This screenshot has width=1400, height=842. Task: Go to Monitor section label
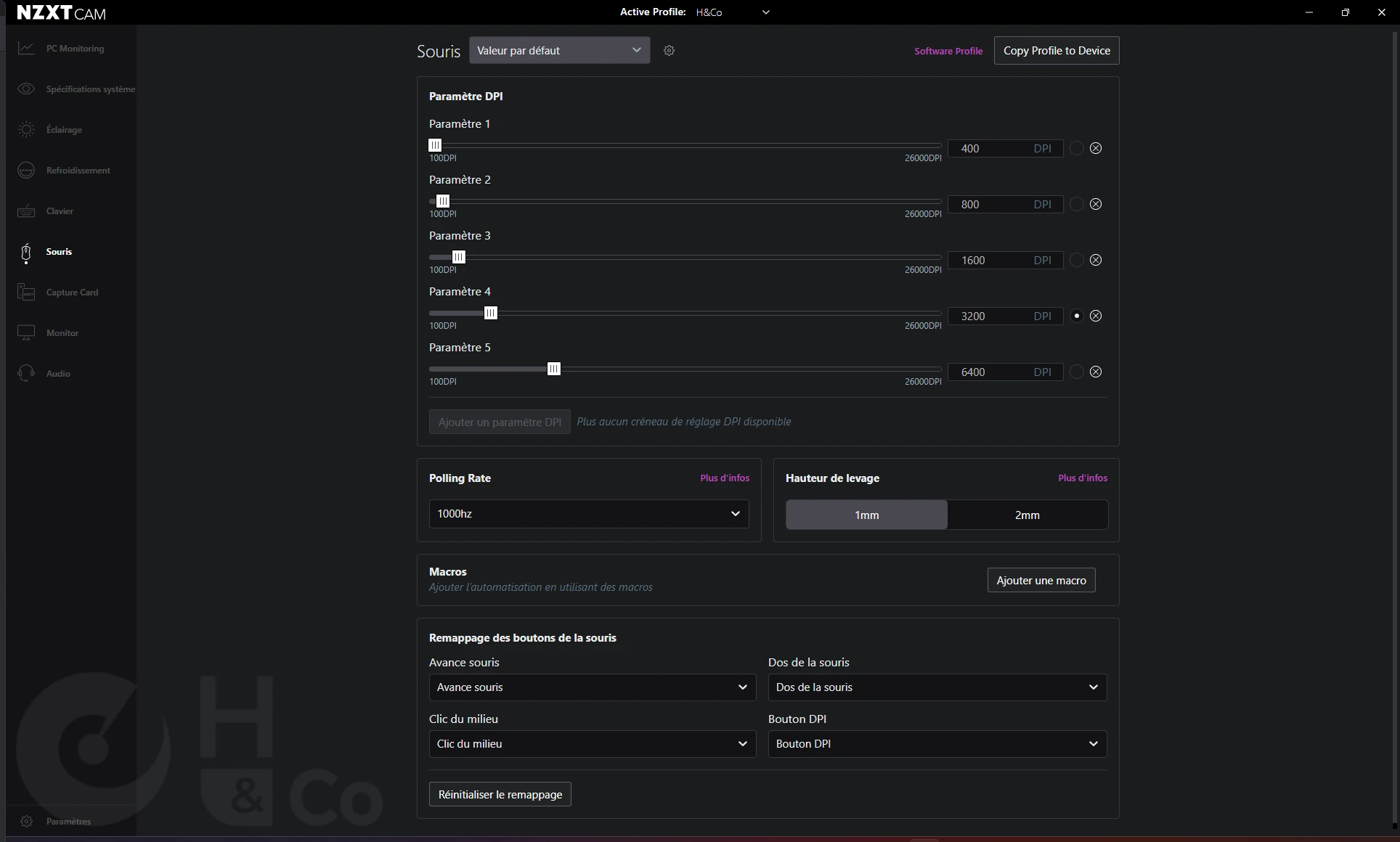(x=62, y=332)
